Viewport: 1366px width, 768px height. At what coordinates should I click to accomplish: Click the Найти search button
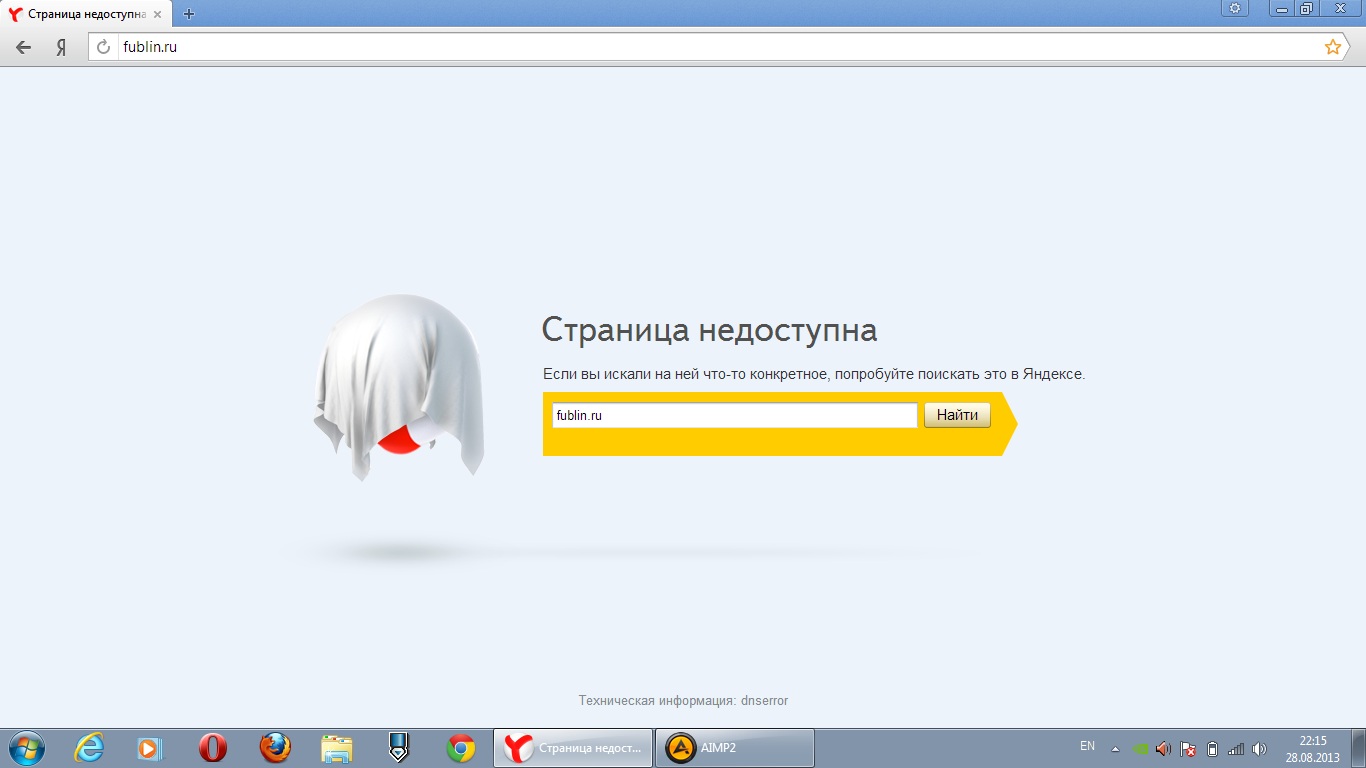click(x=957, y=415)
